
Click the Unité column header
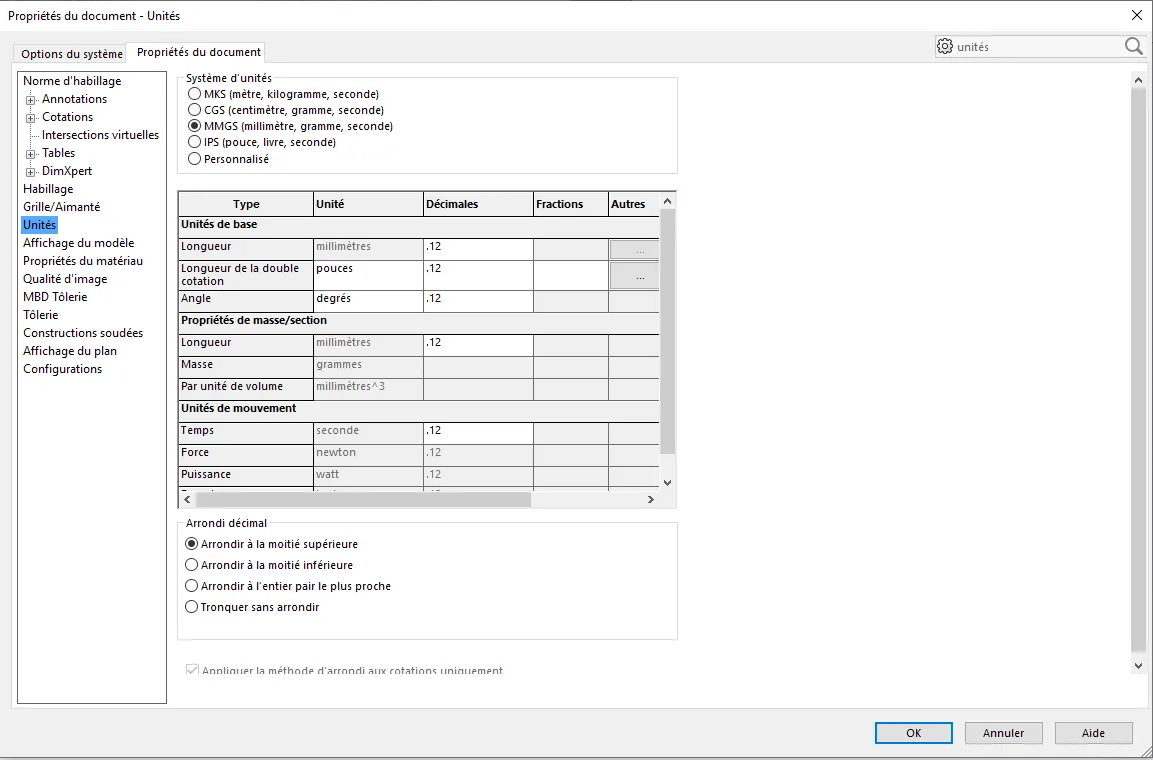[x=368, y=204]
